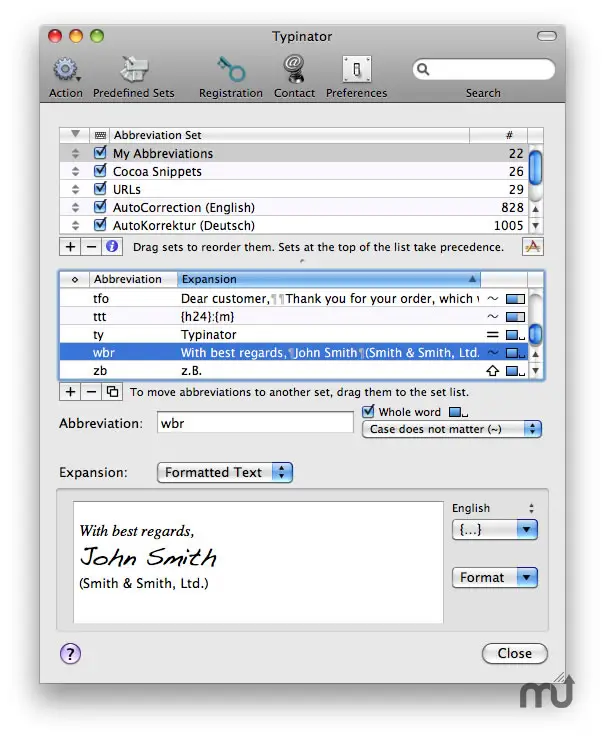Sort by the Expansion column header
This screenshot has height=738, width=605.
(329, 280)
